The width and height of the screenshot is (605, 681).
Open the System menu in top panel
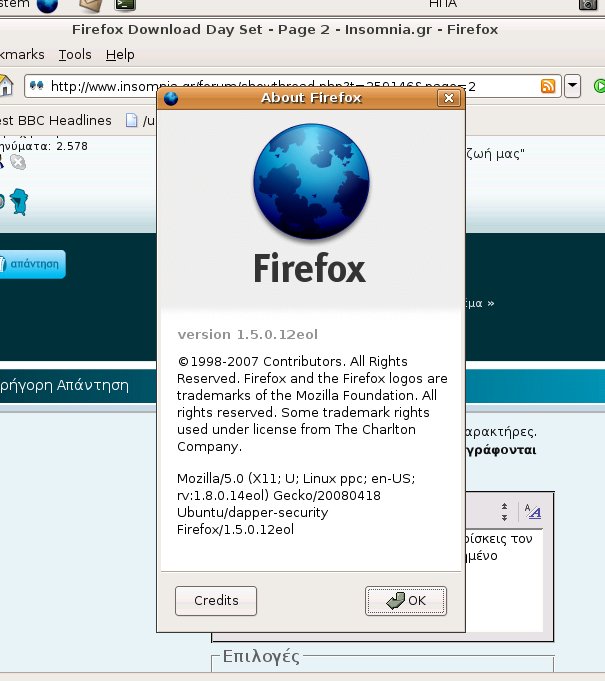pos(15,4)
